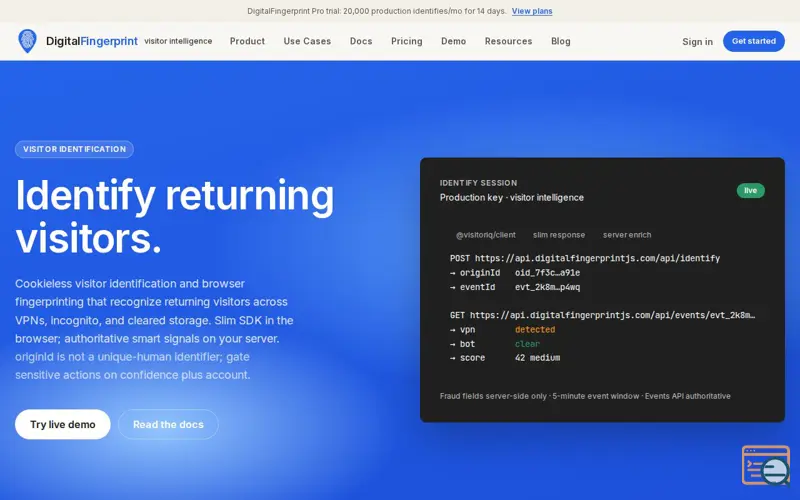Open the Use Cases menu
Viewport: 800px width, 500px height.
307,41
